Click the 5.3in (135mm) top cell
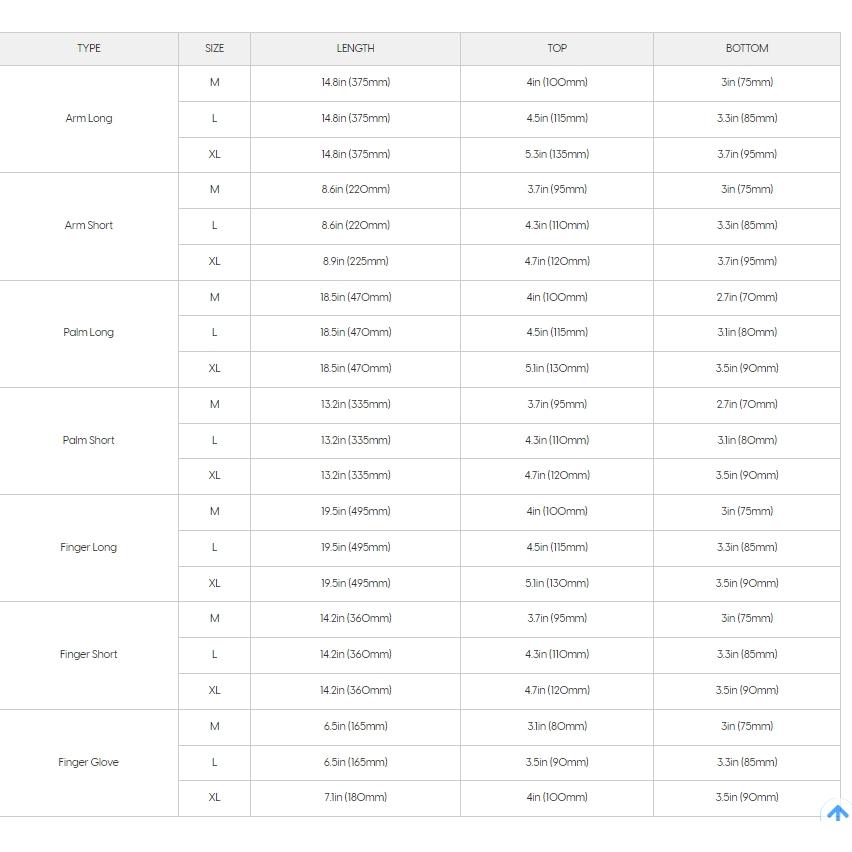This screenshot has width=852, height=852. click(557, 154)
